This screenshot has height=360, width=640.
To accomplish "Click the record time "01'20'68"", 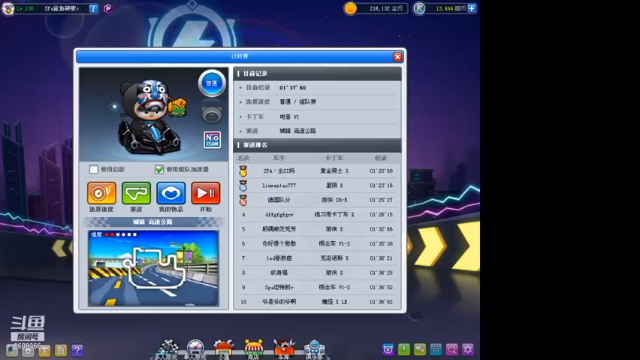I will click(381, 171).
